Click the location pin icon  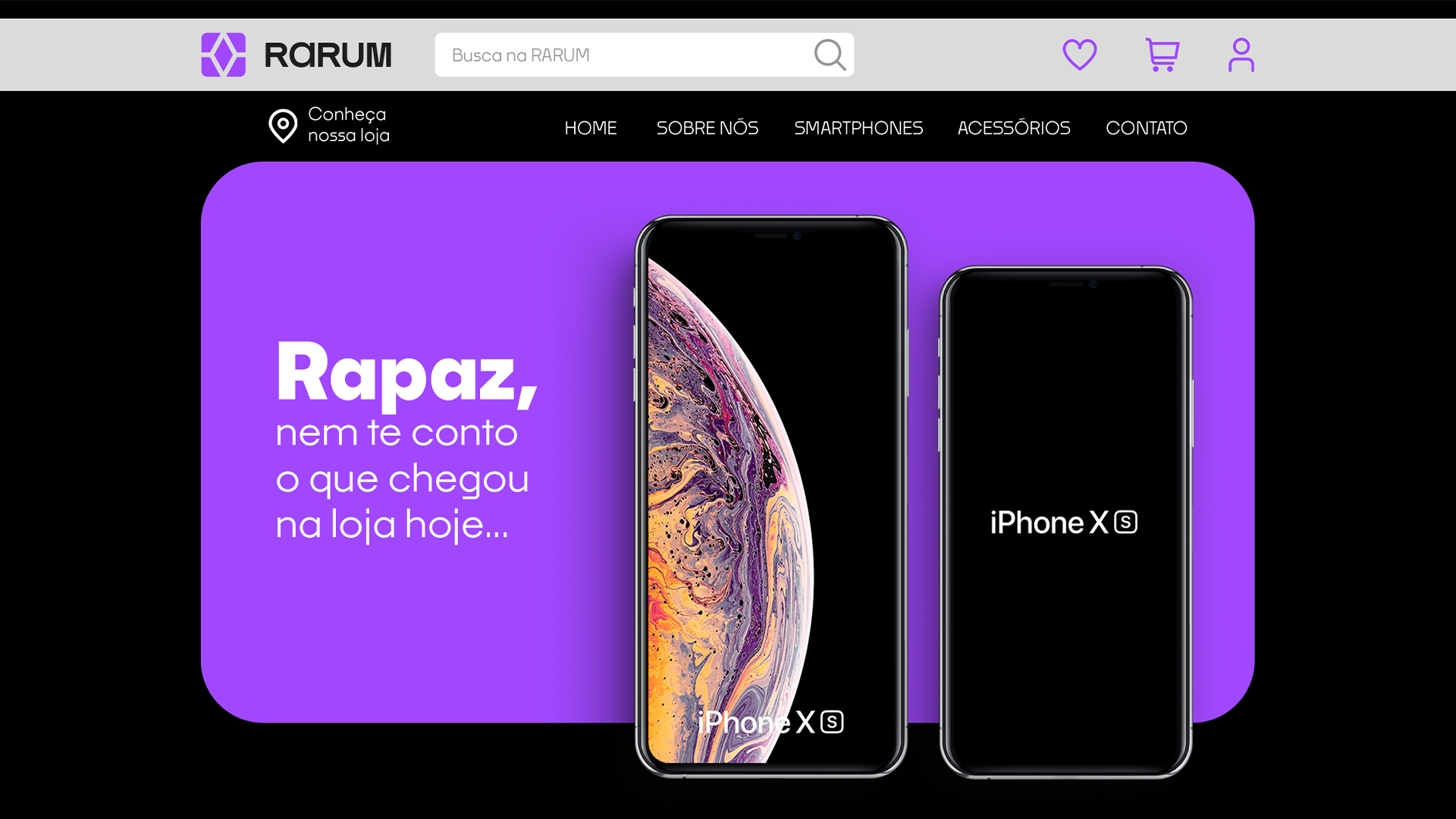pos(283,126)
